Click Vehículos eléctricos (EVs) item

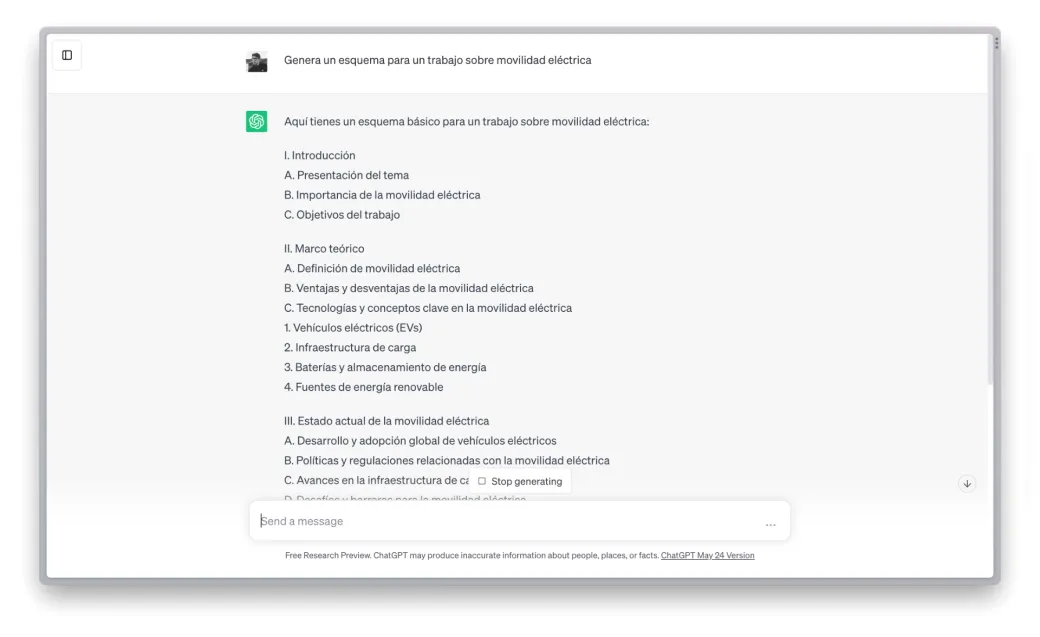[353, 328]
